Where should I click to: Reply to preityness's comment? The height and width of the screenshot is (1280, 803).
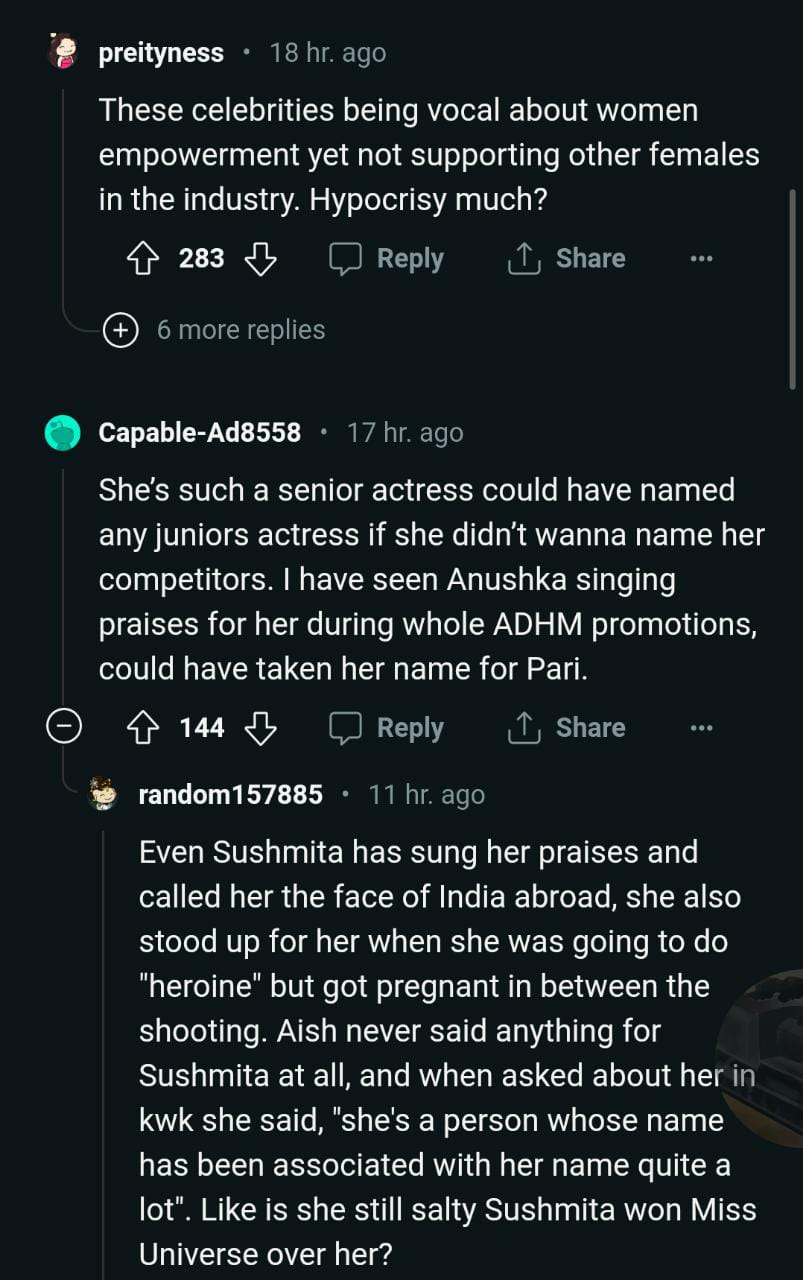coord(387,259)
